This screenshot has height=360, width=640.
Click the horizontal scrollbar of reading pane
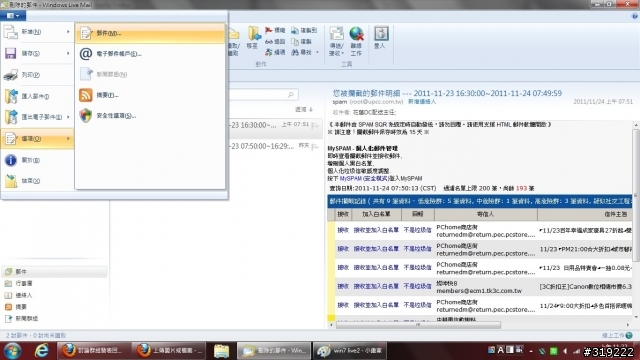coord(418,325)
